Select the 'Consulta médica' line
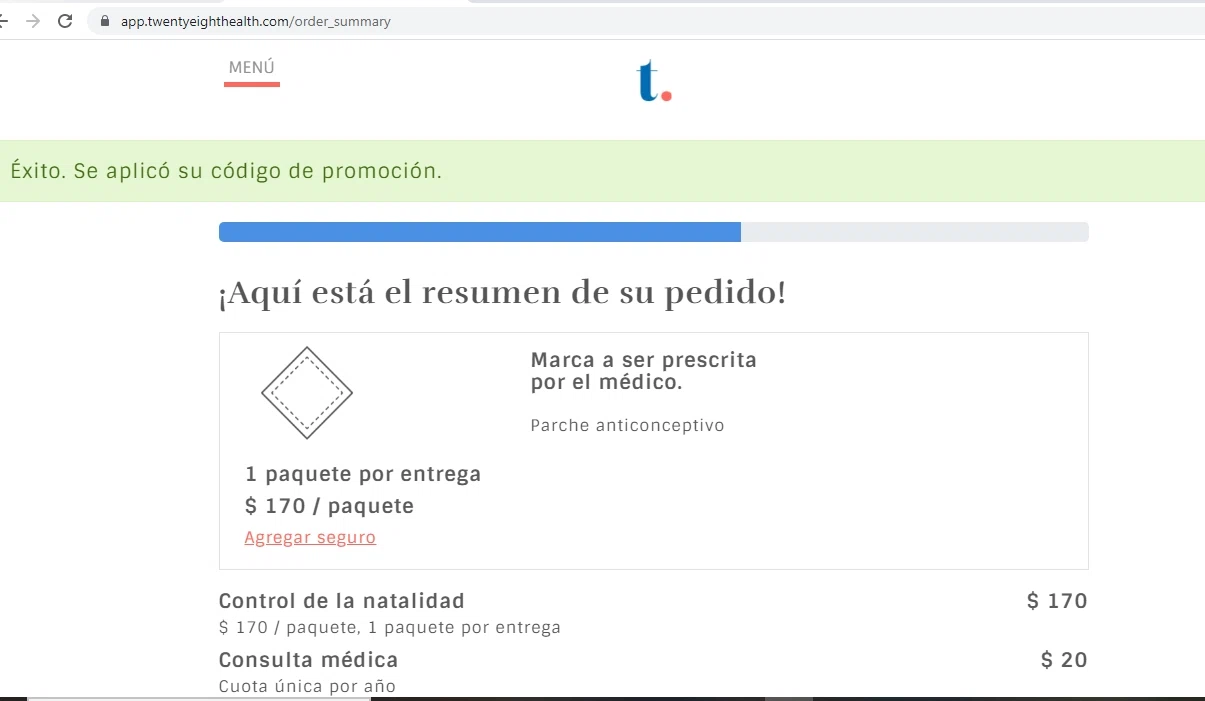This screenshot has height=701, width=1205. click(x=308, y=660)
